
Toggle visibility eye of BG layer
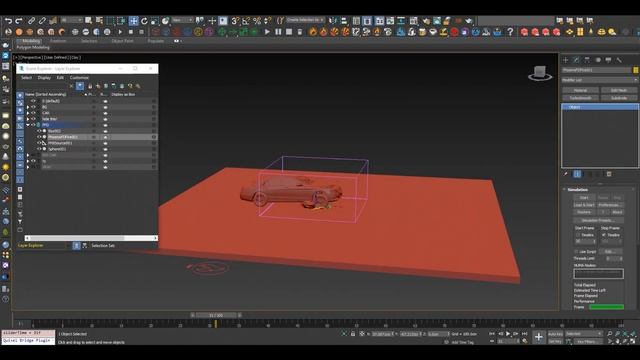(x=33, y=107)
